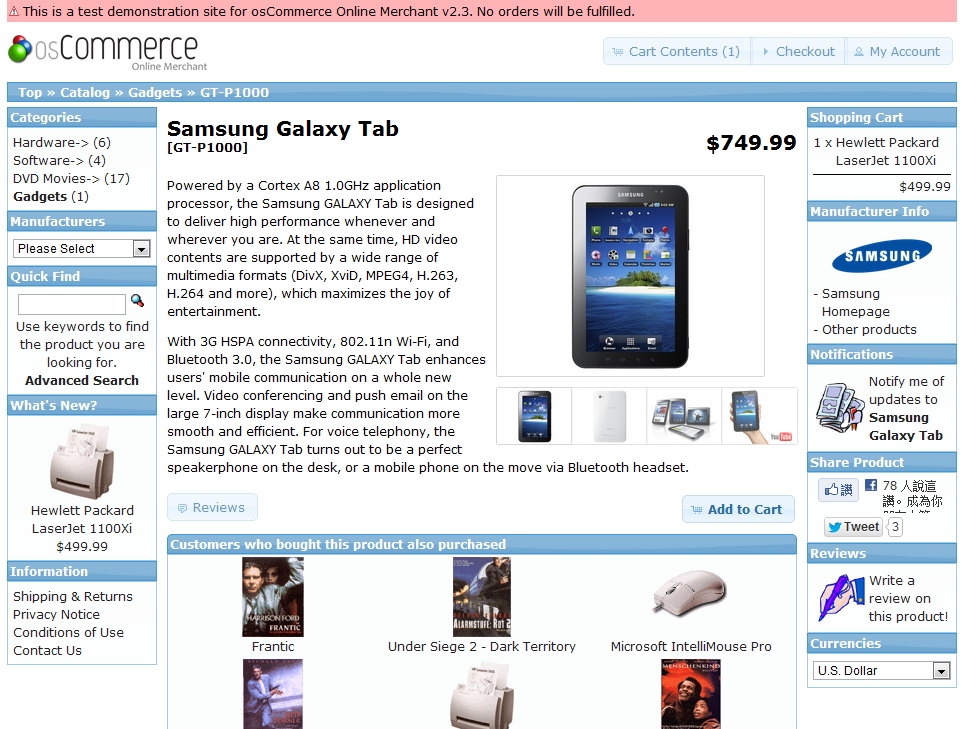Click the Tweet bird button
The height and width of the screenshot is (729, 962).
pyautogui.click(x=853, y=526)
